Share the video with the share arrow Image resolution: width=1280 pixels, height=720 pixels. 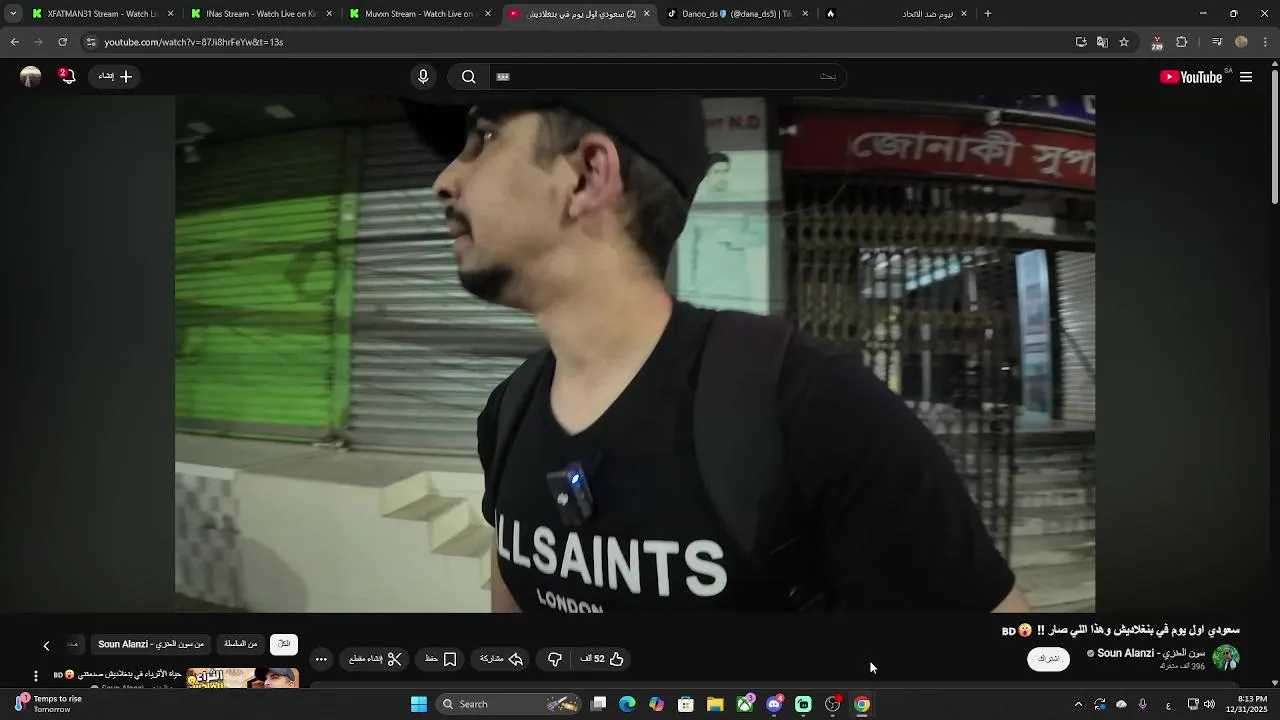click(x=502, y=659)
